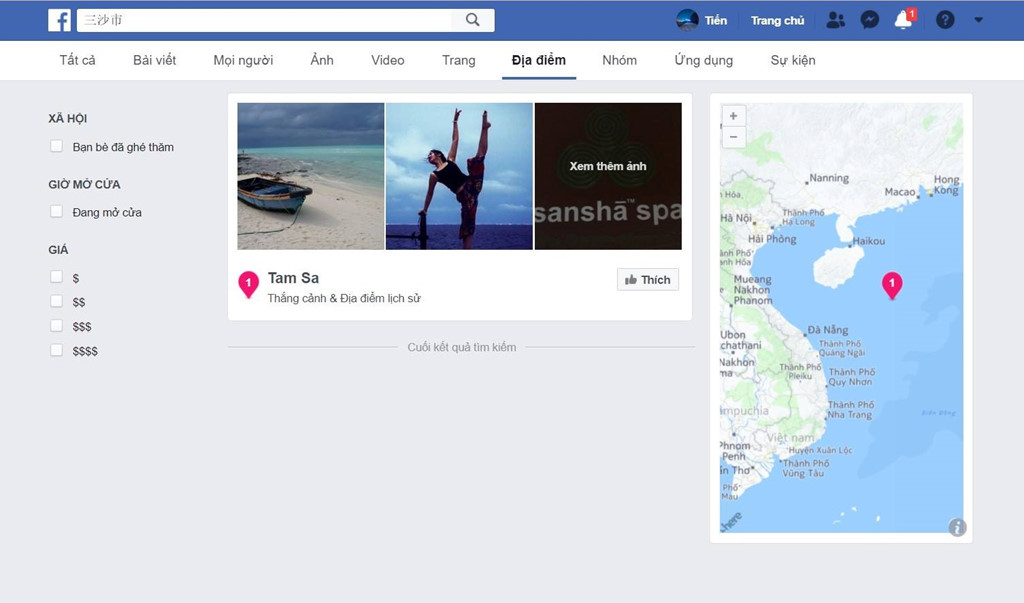Open the friend requests icon
Viewport: 1024px width, 603px height.
[x=836, y=19]
